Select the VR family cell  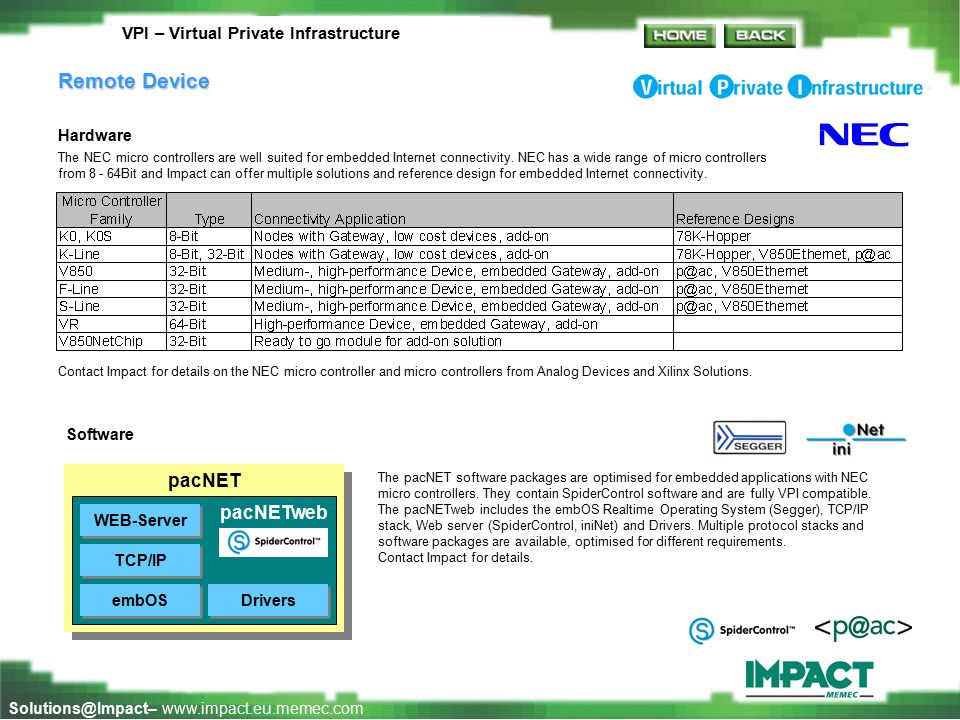(111, 324)
